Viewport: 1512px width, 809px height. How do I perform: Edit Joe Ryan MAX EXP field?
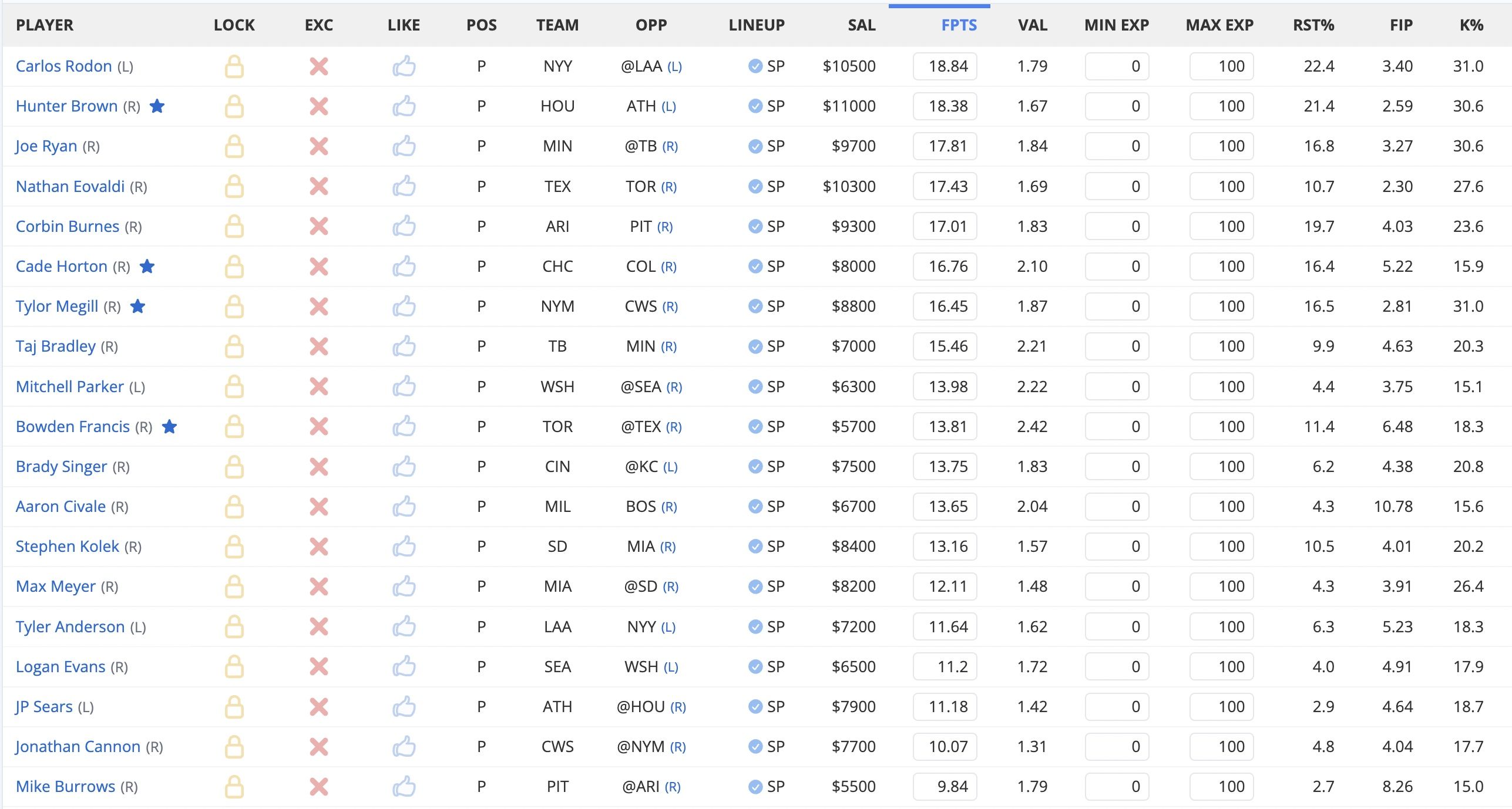[1221, 146]
